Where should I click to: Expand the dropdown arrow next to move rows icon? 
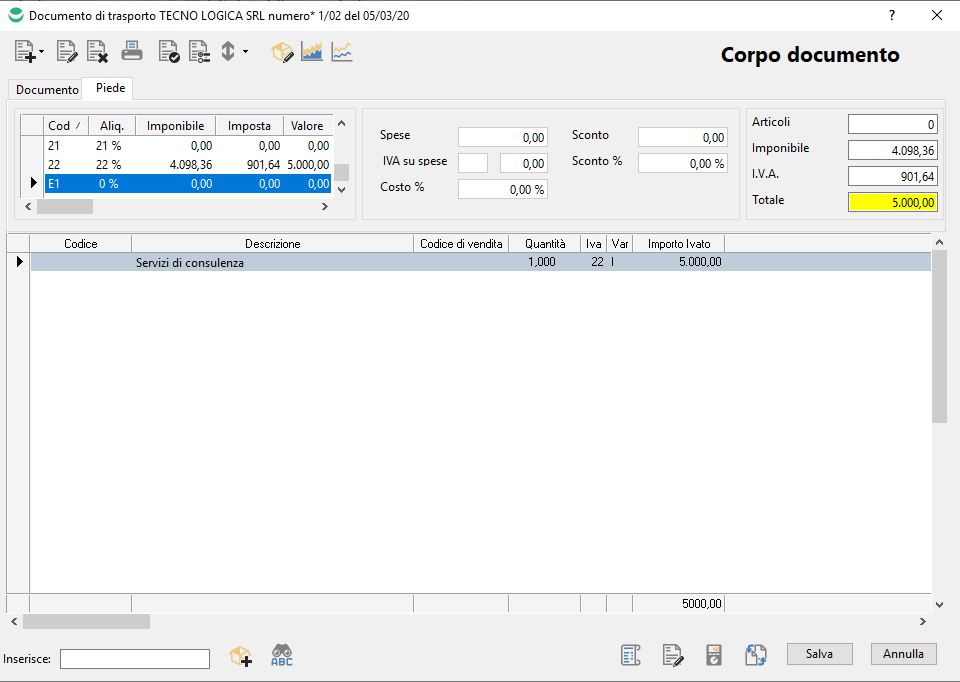coord(245,52)
